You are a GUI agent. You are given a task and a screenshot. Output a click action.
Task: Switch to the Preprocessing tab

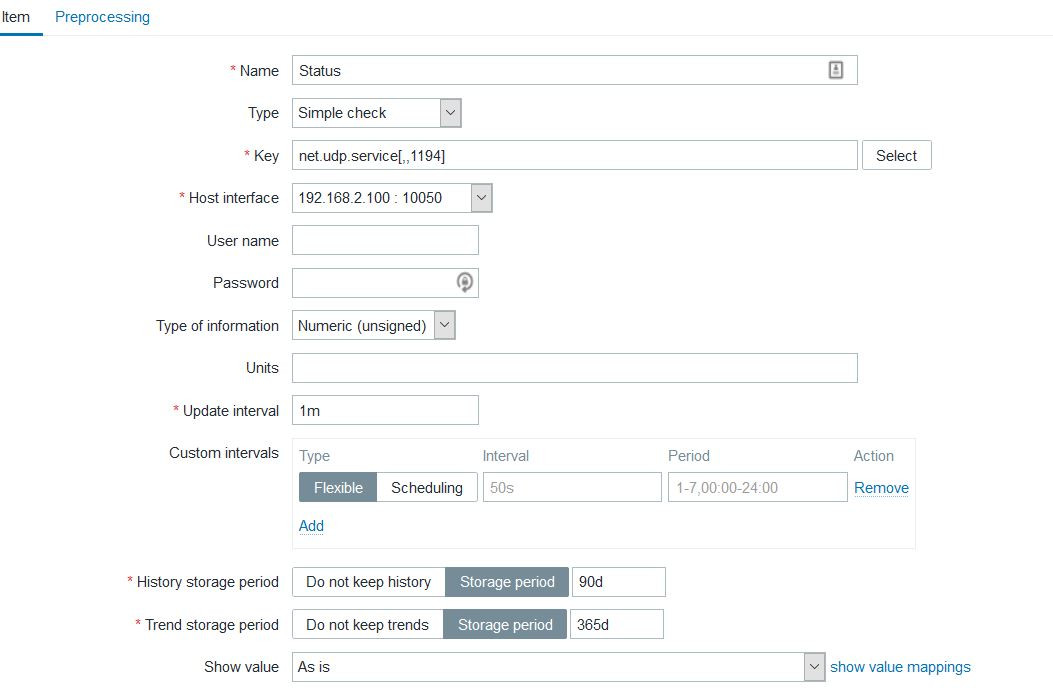point(102,17)
